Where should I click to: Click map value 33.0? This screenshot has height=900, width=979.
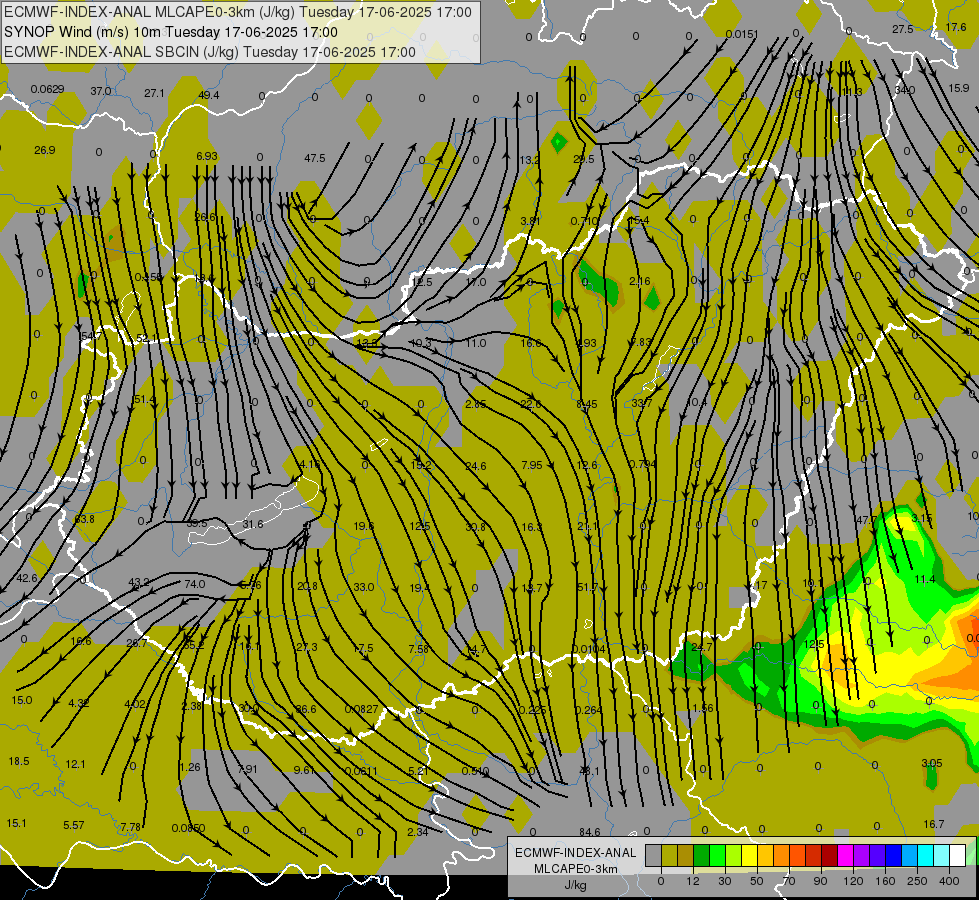(363, 587)
